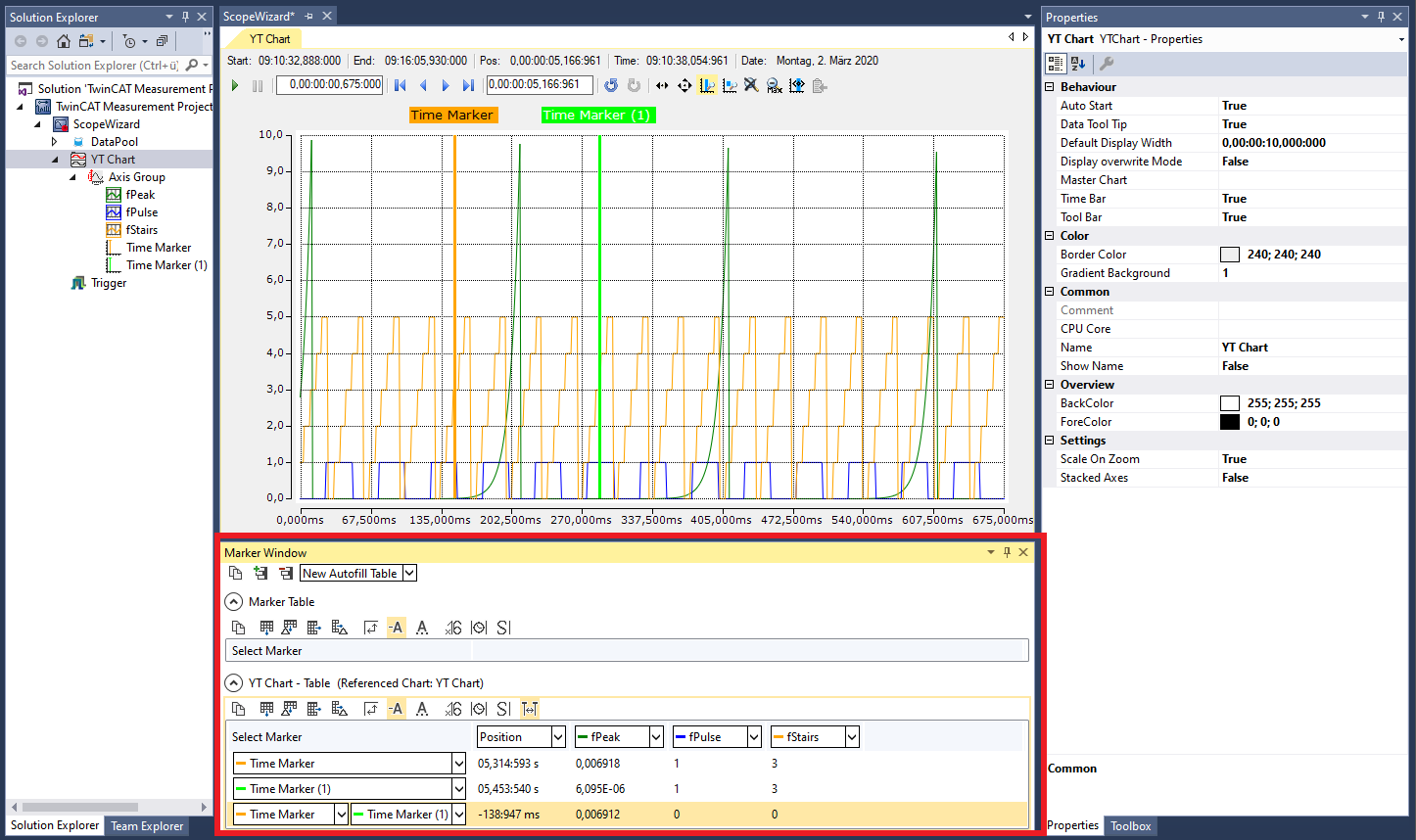Jump to the chart end position

pyautogui.click(x=468, y=85)
